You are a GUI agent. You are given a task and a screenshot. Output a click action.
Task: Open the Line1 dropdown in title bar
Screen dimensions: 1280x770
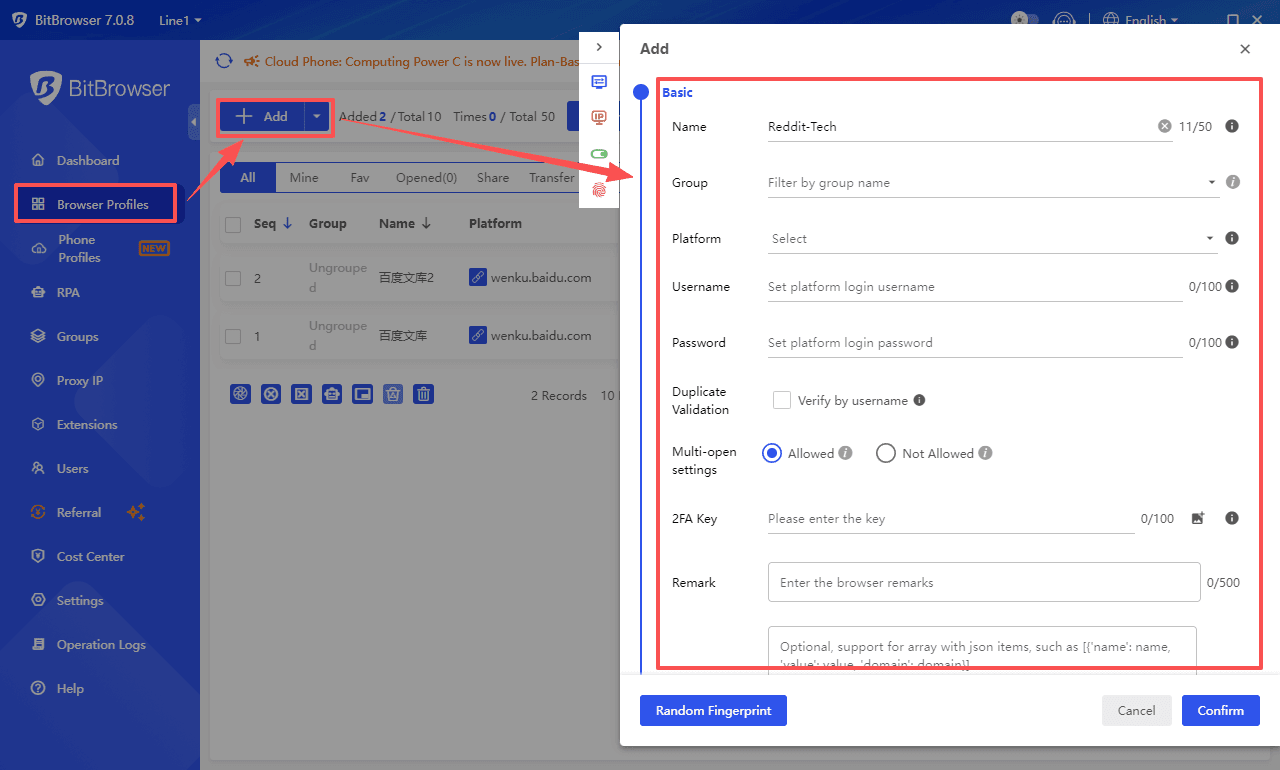[180, 20]
